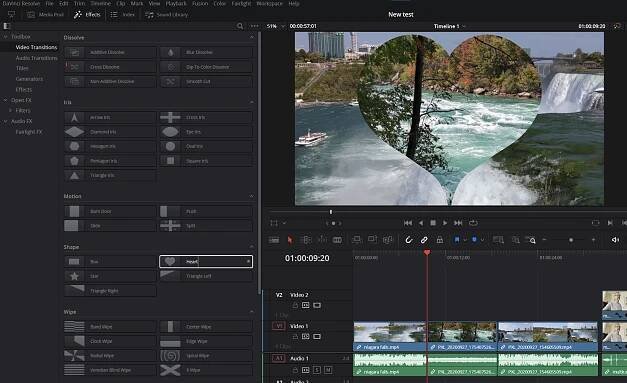Click the X Wipe transition icon
Viewport: 627px width, 383px height.
(170, 370)
